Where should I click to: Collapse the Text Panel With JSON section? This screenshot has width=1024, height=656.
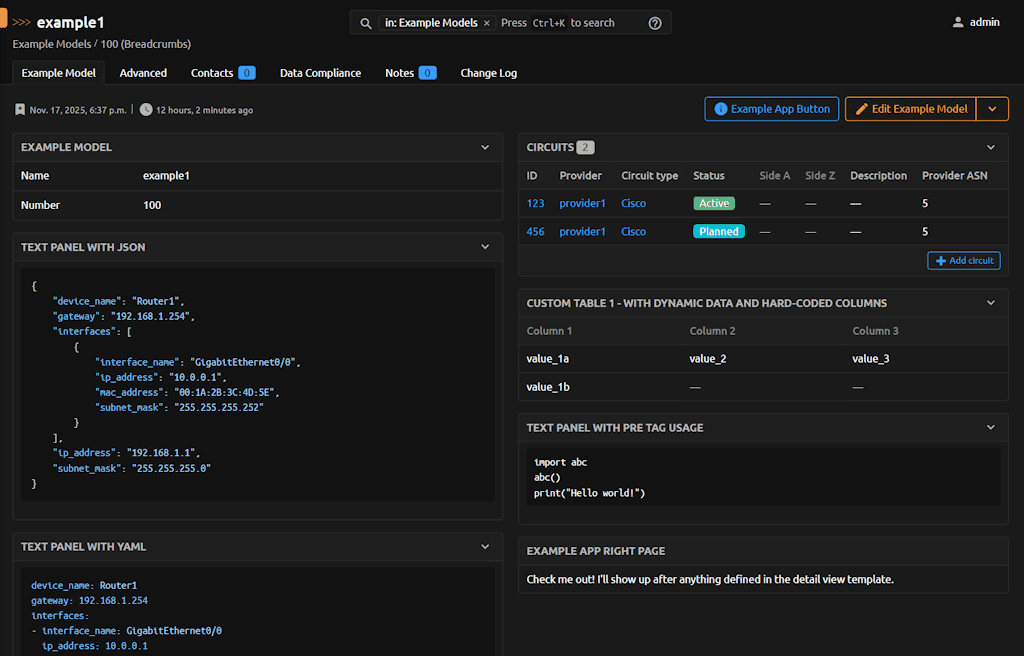tap(485, 247)
